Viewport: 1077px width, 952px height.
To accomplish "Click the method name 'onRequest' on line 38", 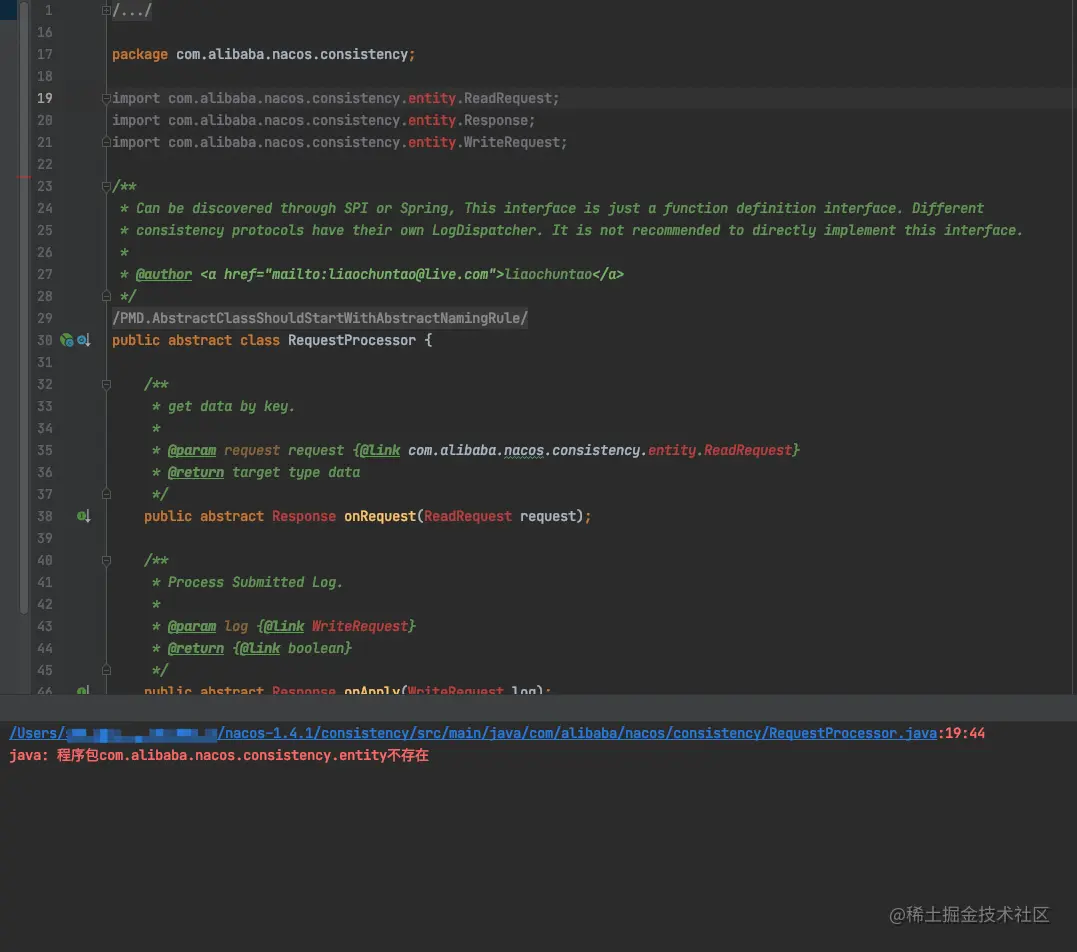I will coord(380,516).
